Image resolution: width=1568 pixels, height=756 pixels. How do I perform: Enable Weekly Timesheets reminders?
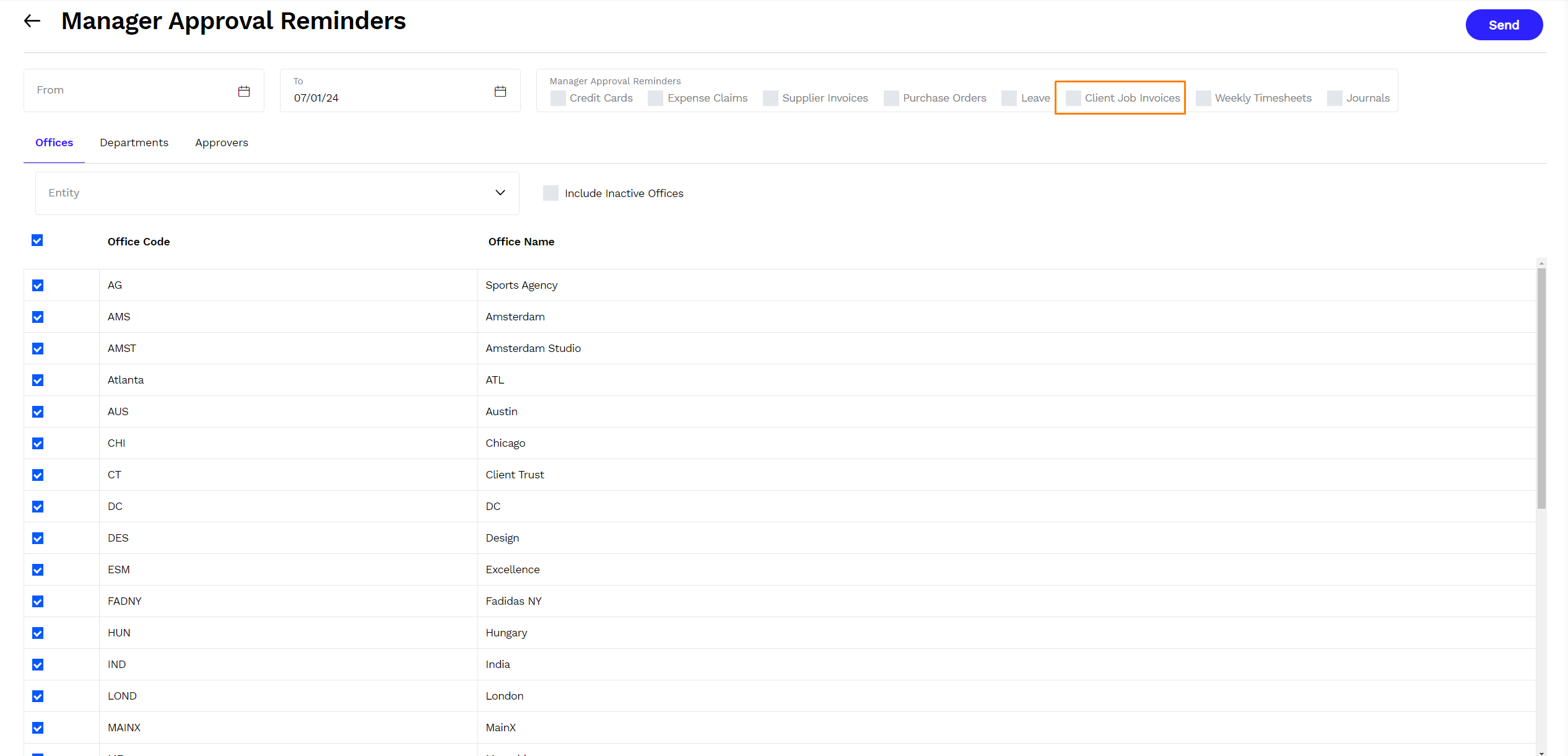point(1203,98)
